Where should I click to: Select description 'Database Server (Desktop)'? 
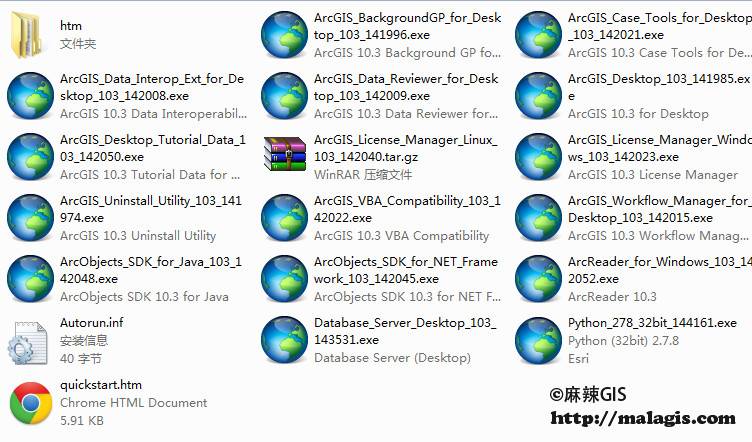pos(392,358)
